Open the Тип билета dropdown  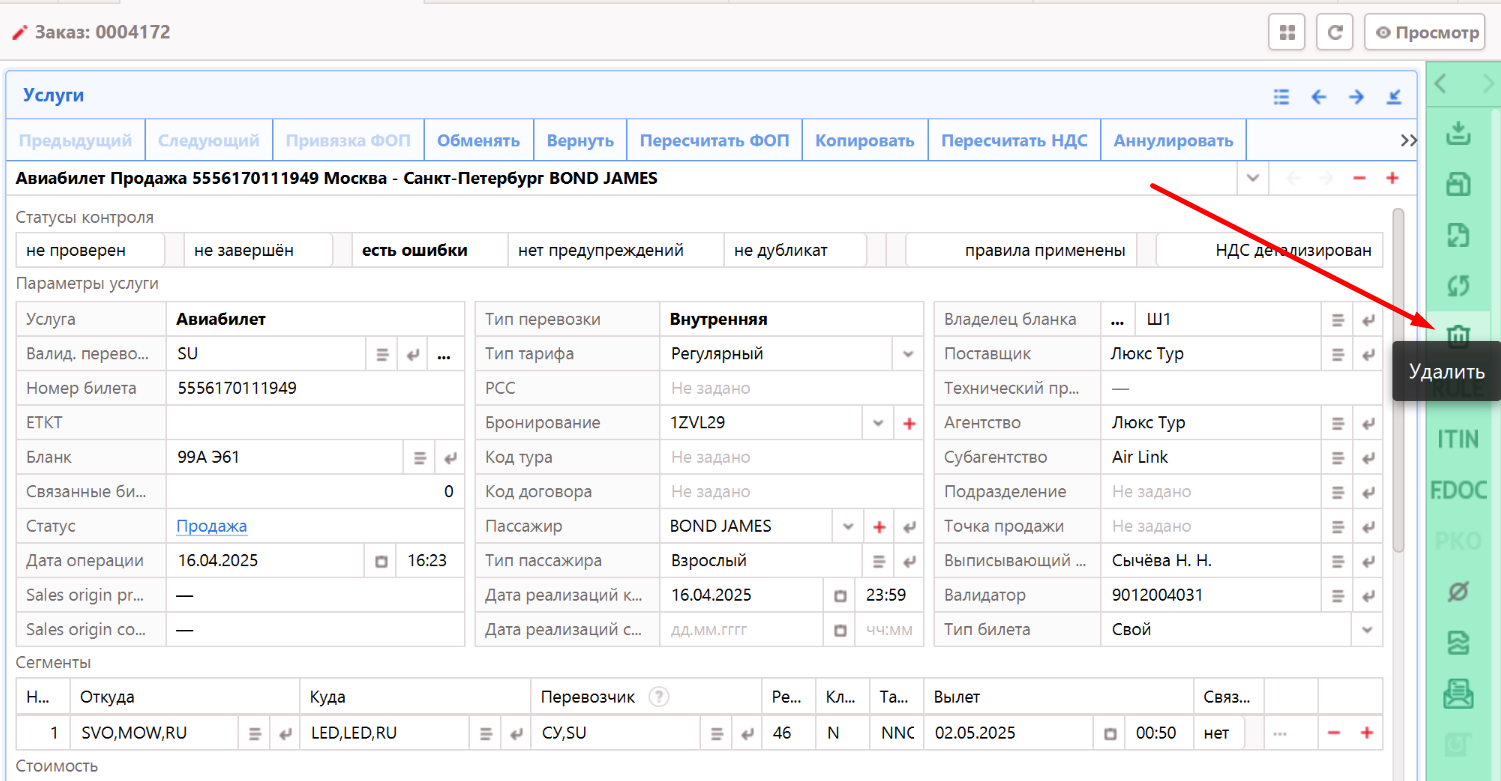pos(1366,630)
